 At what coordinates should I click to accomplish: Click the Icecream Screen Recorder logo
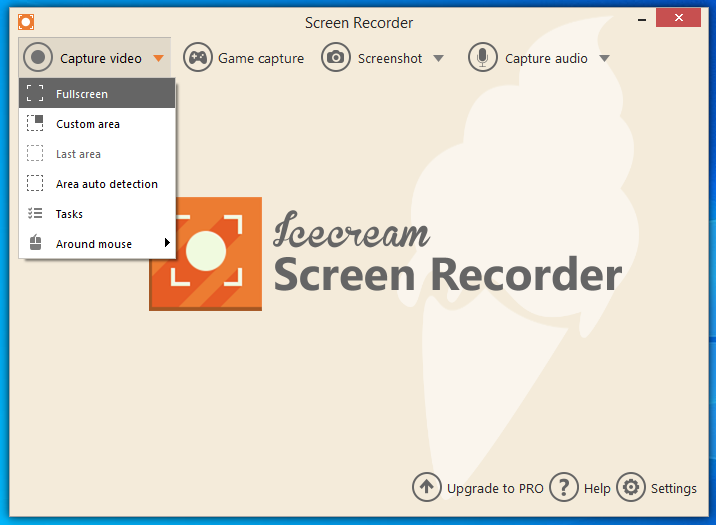click(205, 253)
